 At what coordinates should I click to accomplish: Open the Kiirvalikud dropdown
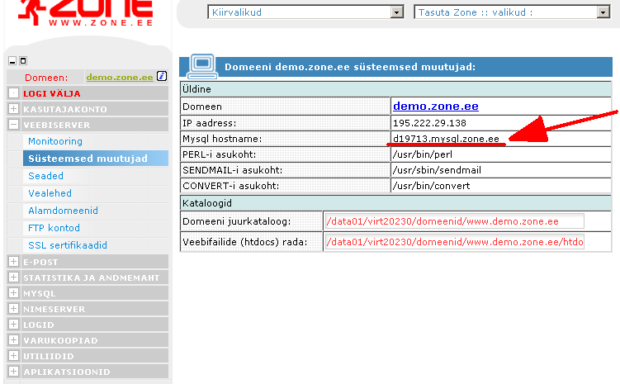point(305,12)
